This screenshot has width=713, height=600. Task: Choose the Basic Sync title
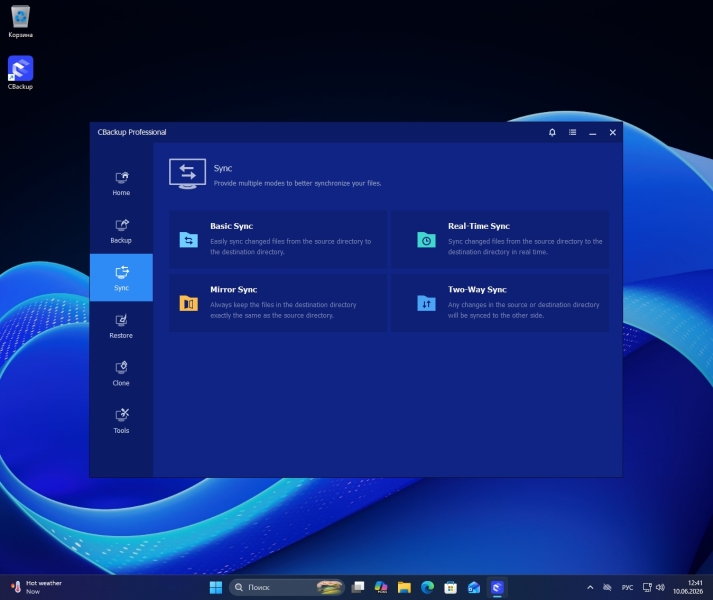pos(231,226)
